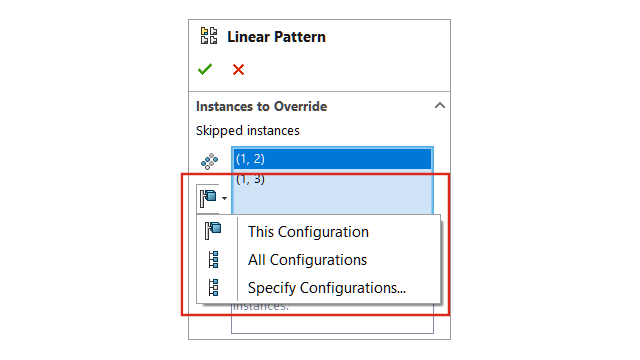Choose This Configuration from the menu
640x360 pixels.
[308, 232]
